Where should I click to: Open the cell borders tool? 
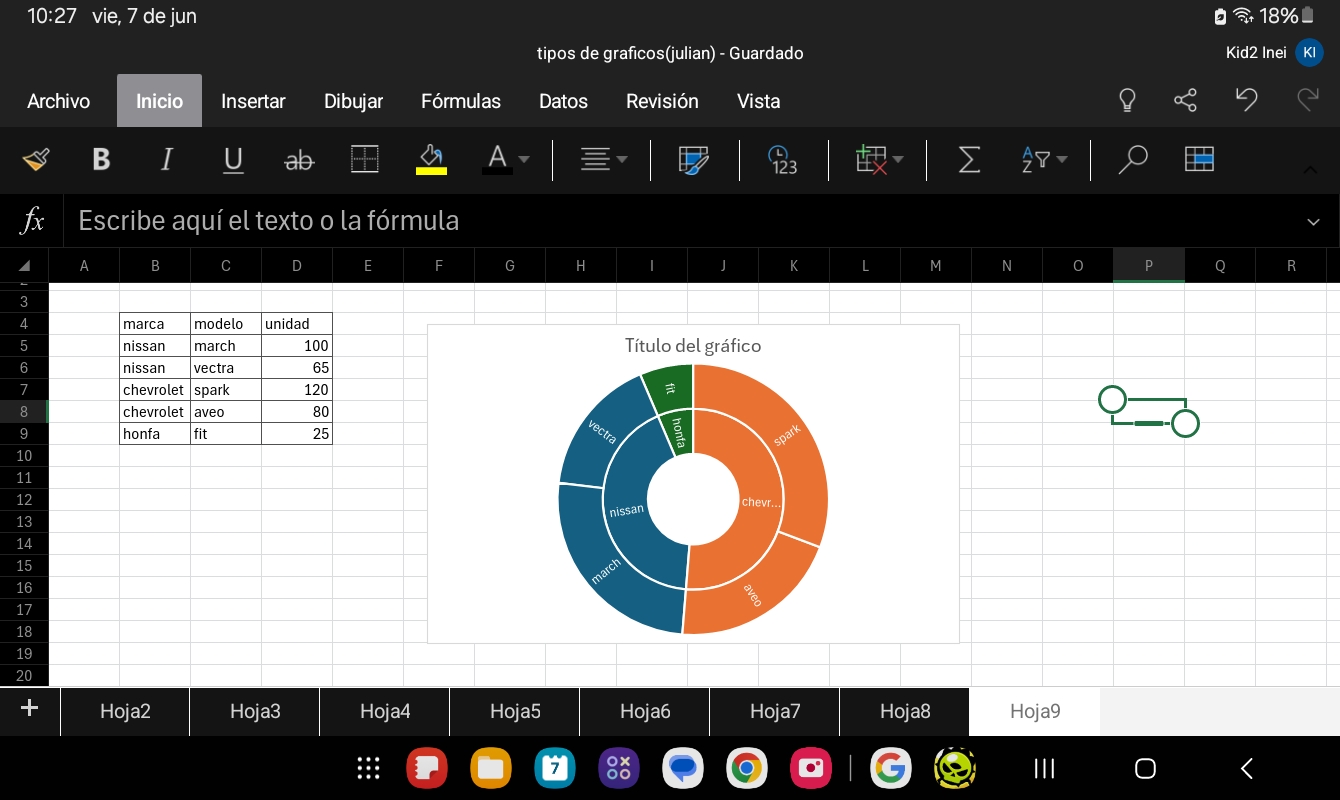pos(365,159)
